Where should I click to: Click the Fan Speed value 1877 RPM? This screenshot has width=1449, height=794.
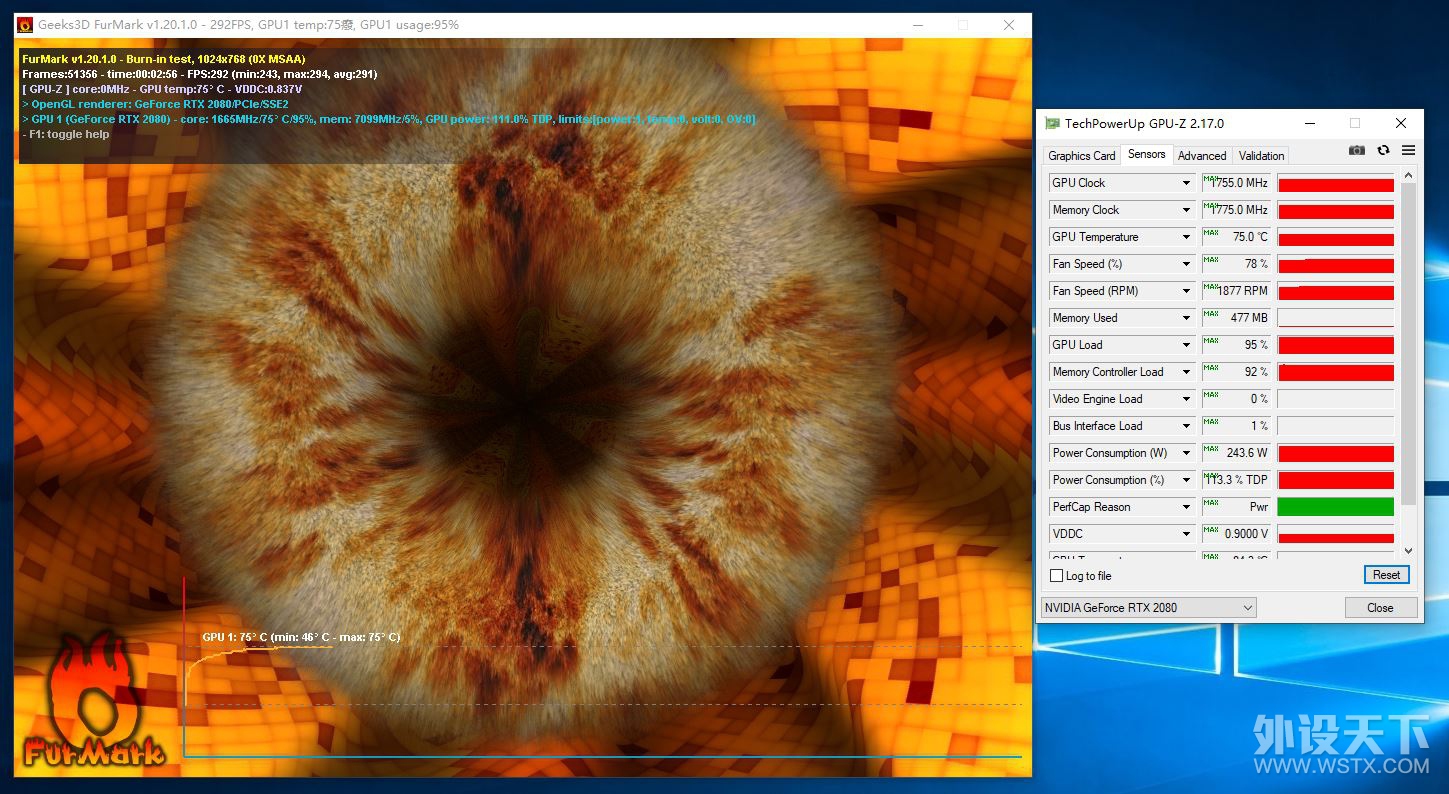(x=1236, y=291)
